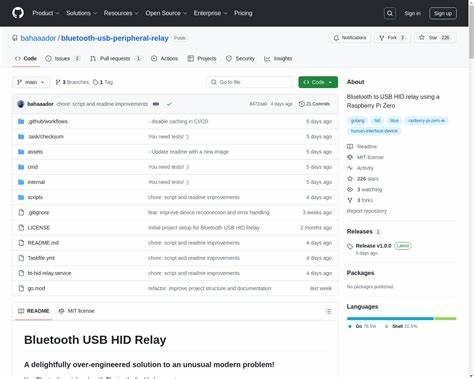Viewport: 474px width, 379px height.
Task: Open the main branch selector dropdown
Action: 31,82
